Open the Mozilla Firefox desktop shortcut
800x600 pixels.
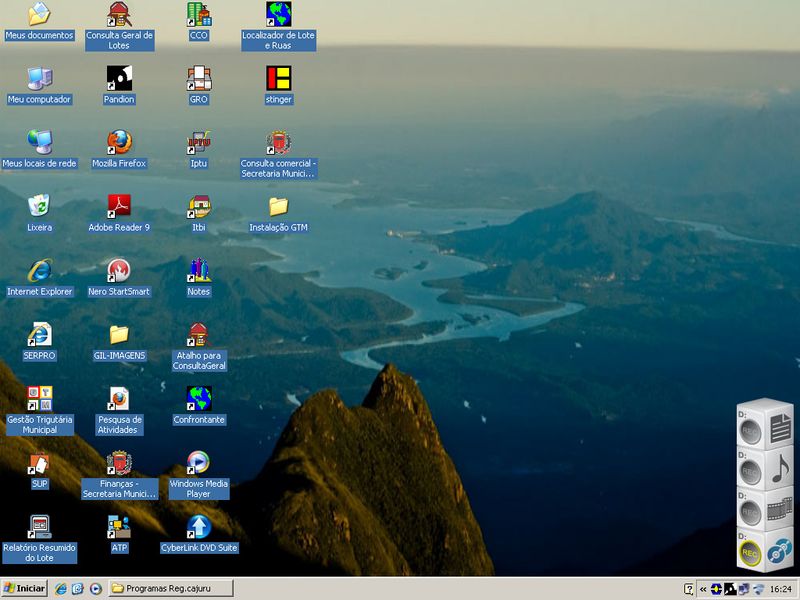[x=119, y=141]
